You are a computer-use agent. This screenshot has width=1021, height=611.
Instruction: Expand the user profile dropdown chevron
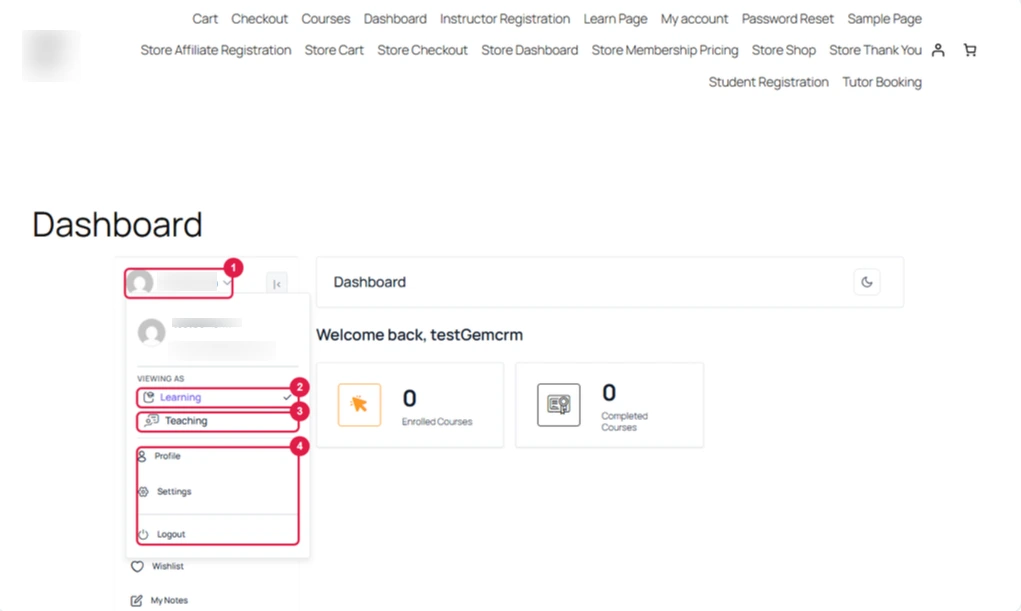point(227,283)
